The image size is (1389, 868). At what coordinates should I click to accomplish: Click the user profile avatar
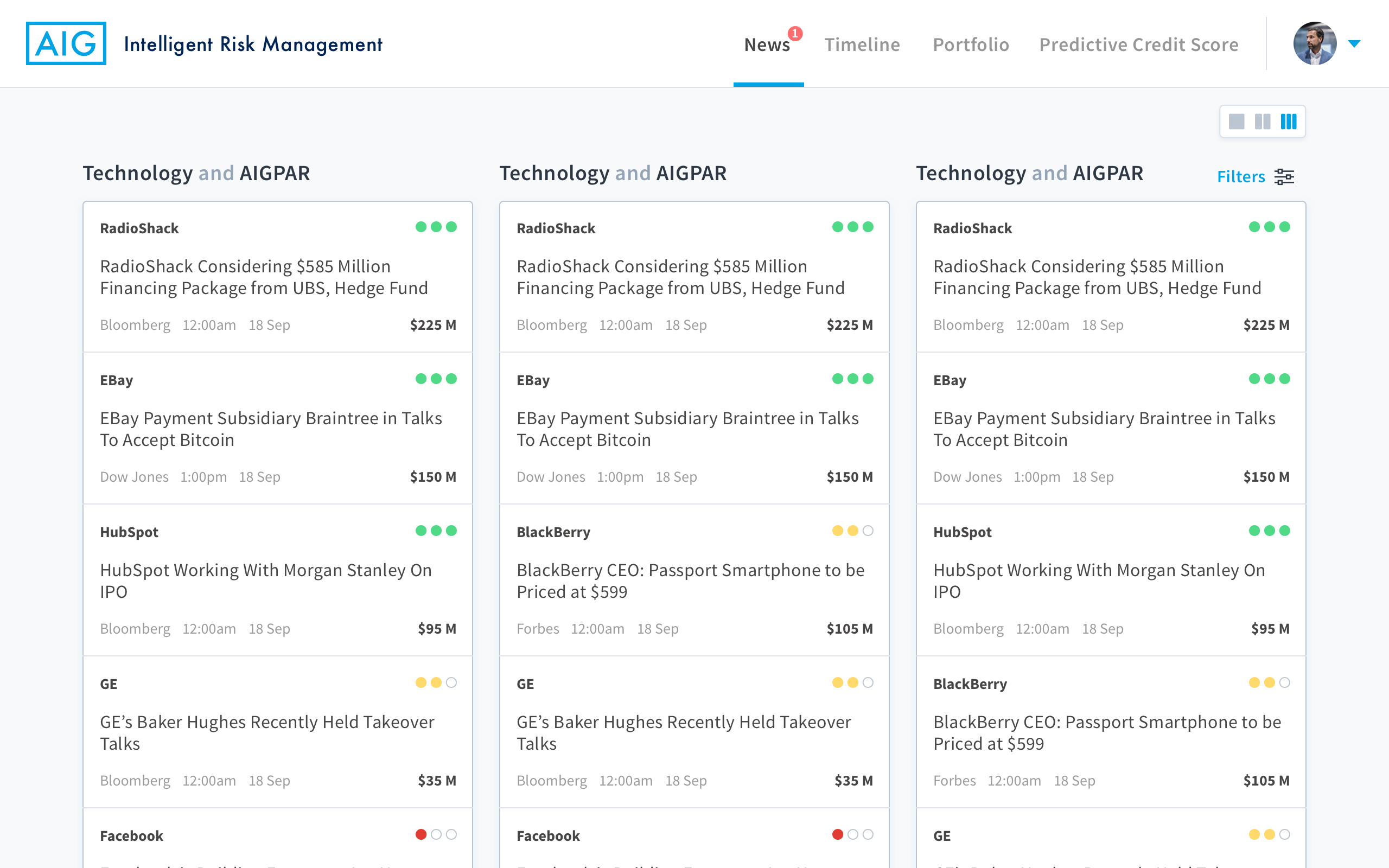tap(1314, 43)
